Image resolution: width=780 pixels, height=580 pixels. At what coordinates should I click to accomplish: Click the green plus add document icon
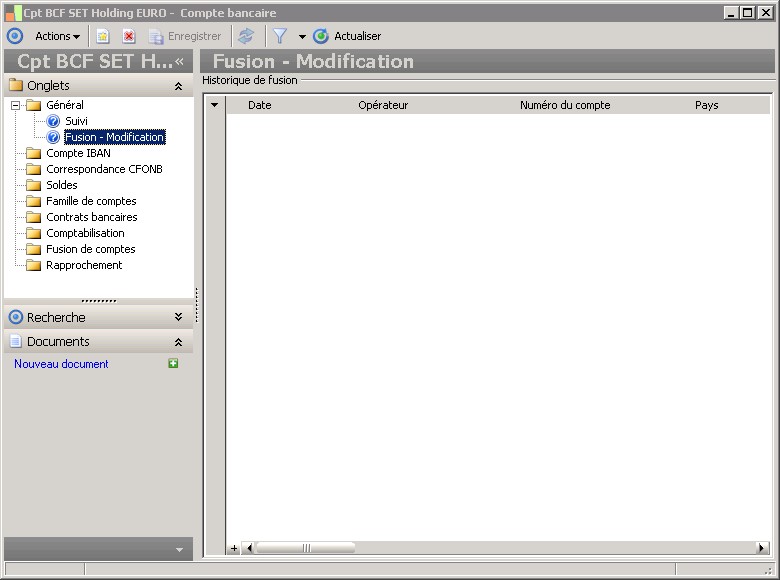[173, 364]
